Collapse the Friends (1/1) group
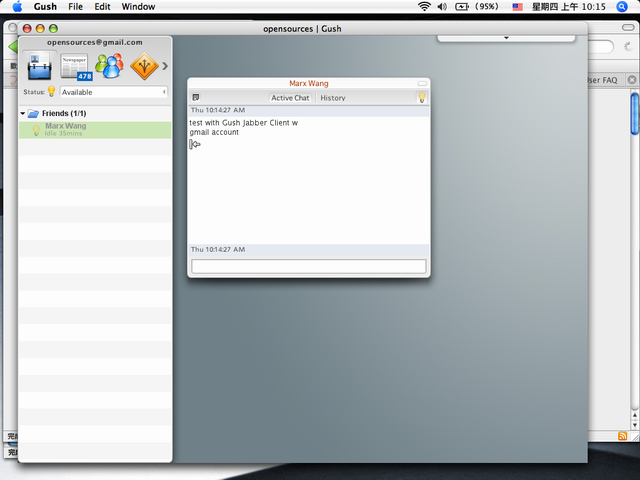The width and height of the screenshot is (640, 480). [x=23, y=113]
